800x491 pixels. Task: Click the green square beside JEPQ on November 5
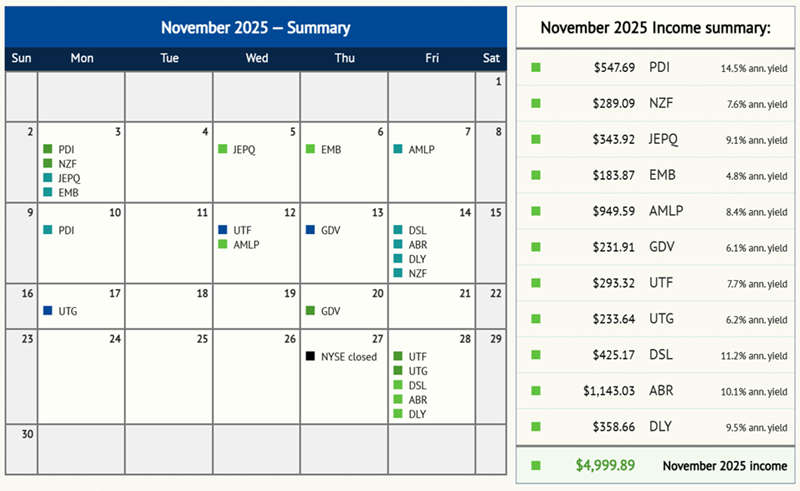[x=223, y=149]
